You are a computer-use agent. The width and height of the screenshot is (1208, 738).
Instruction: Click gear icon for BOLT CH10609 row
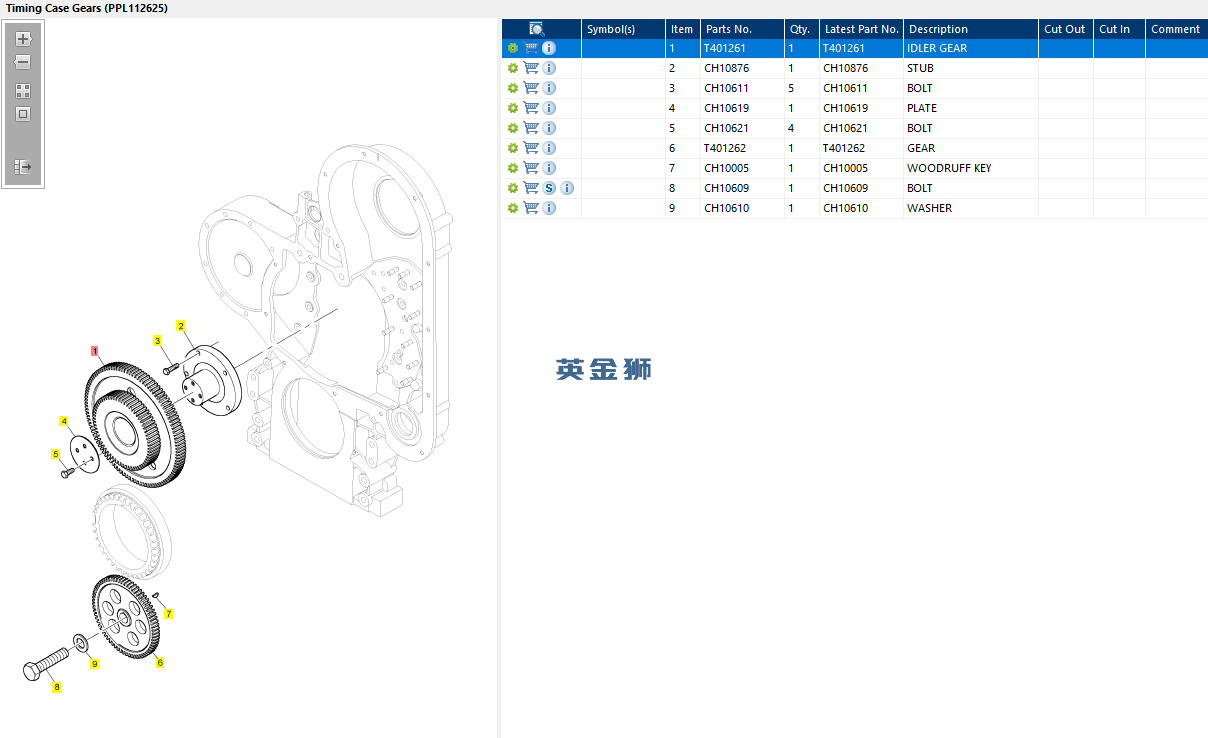pyautogui.click(x=513, y=188)
